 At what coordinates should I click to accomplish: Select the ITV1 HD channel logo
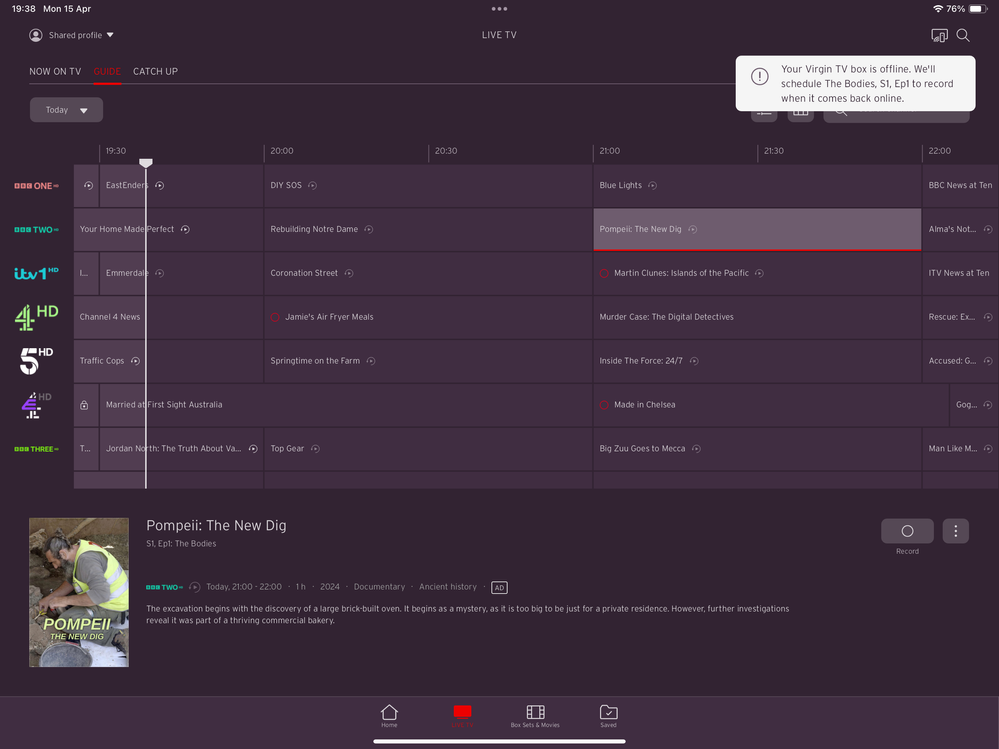(x=36, y=273)
